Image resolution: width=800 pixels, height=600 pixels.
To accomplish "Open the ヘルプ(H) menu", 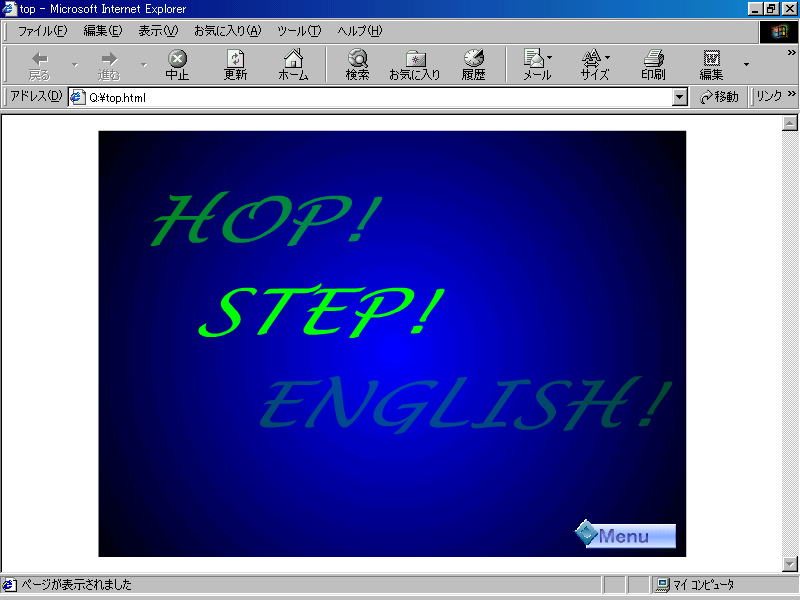I will click(x=359, y=31).
